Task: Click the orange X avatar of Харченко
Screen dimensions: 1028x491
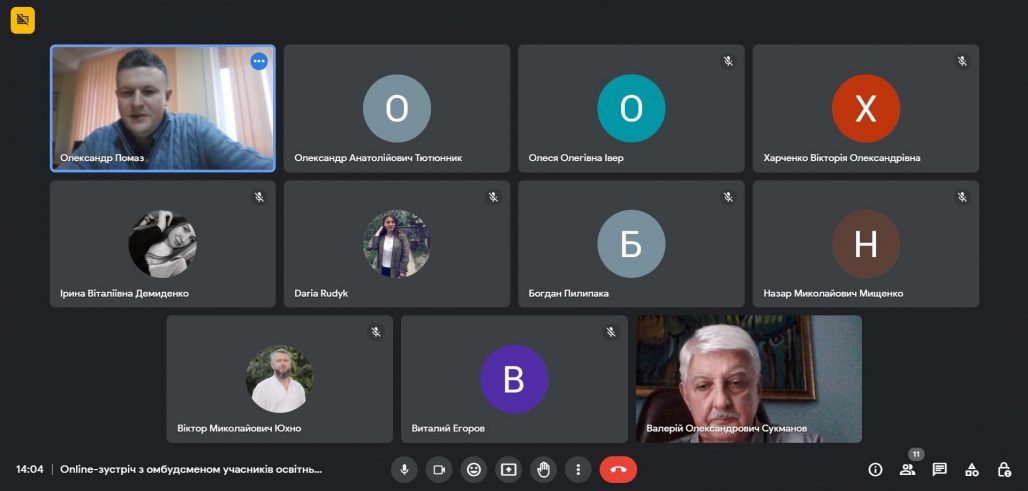Action: 865,108
